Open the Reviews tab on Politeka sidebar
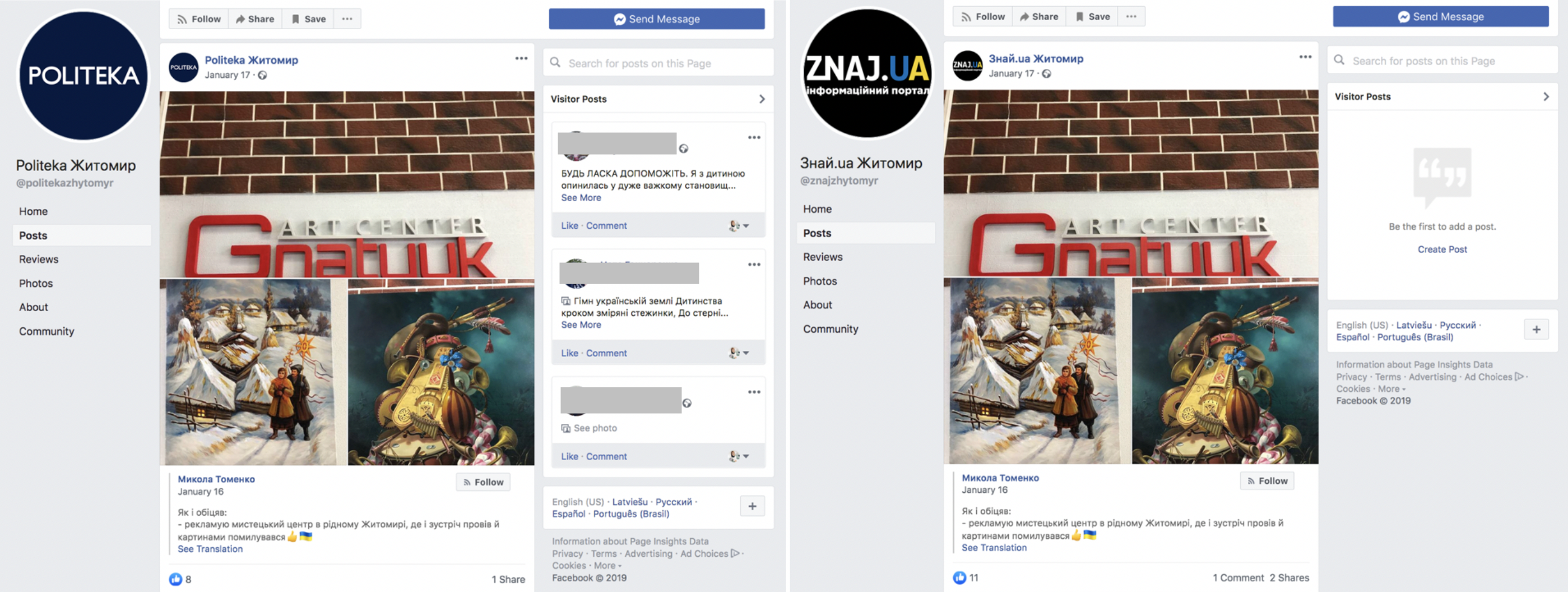1568x592 pixels. (x=39, y=260)
